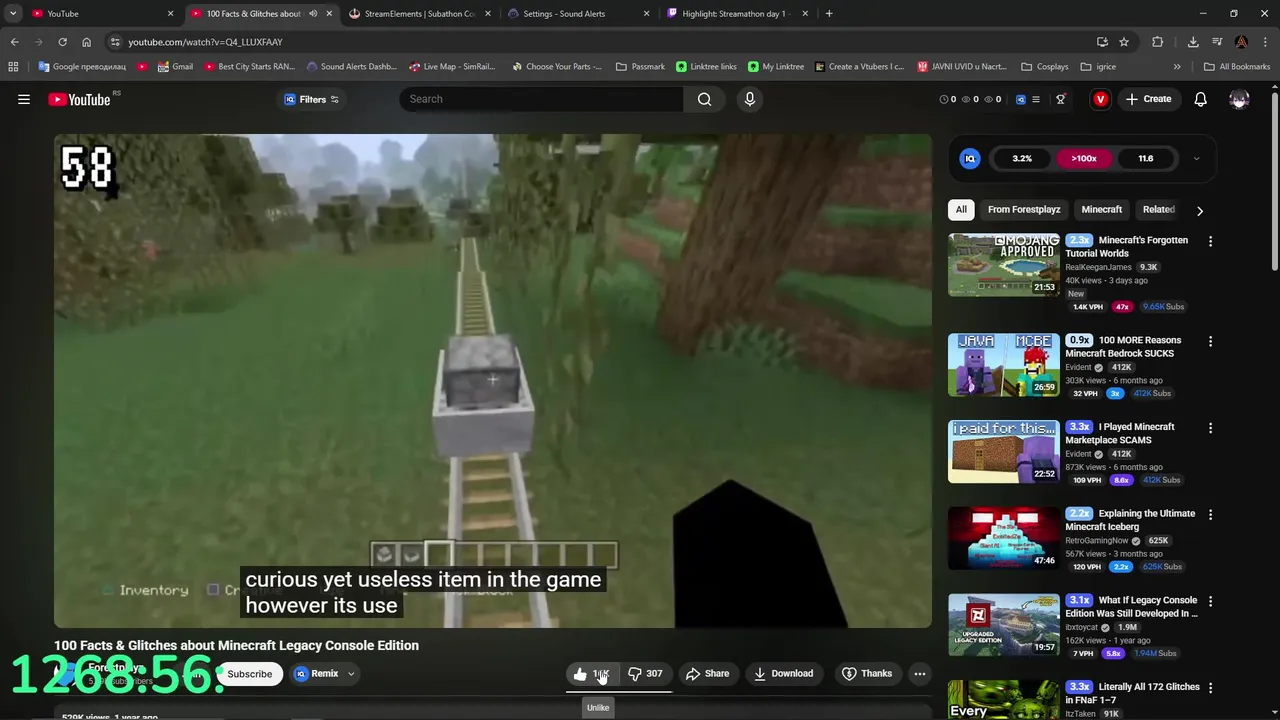Like or unlike the video with the thumbs-up
The width and height of the screenshot is (1280, 720).
(x=592, y=674)
